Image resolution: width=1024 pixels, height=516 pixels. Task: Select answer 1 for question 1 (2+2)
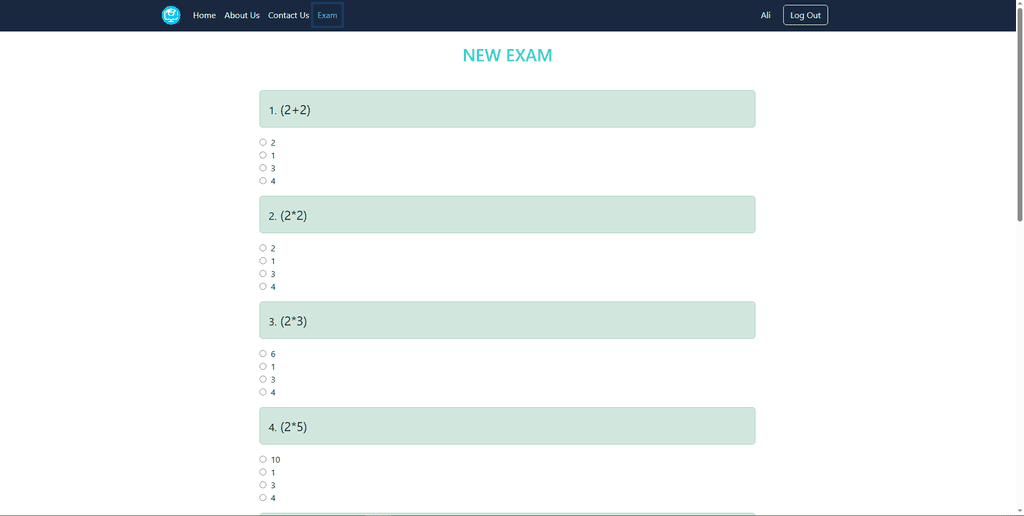263,155
